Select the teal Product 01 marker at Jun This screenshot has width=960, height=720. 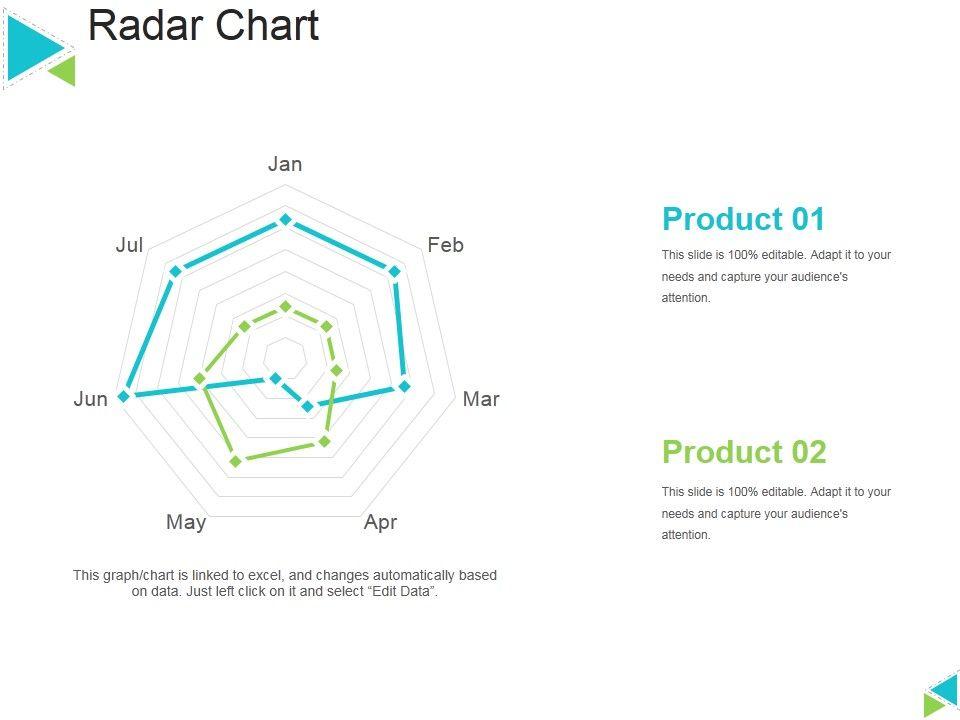[x=124, y=397]
